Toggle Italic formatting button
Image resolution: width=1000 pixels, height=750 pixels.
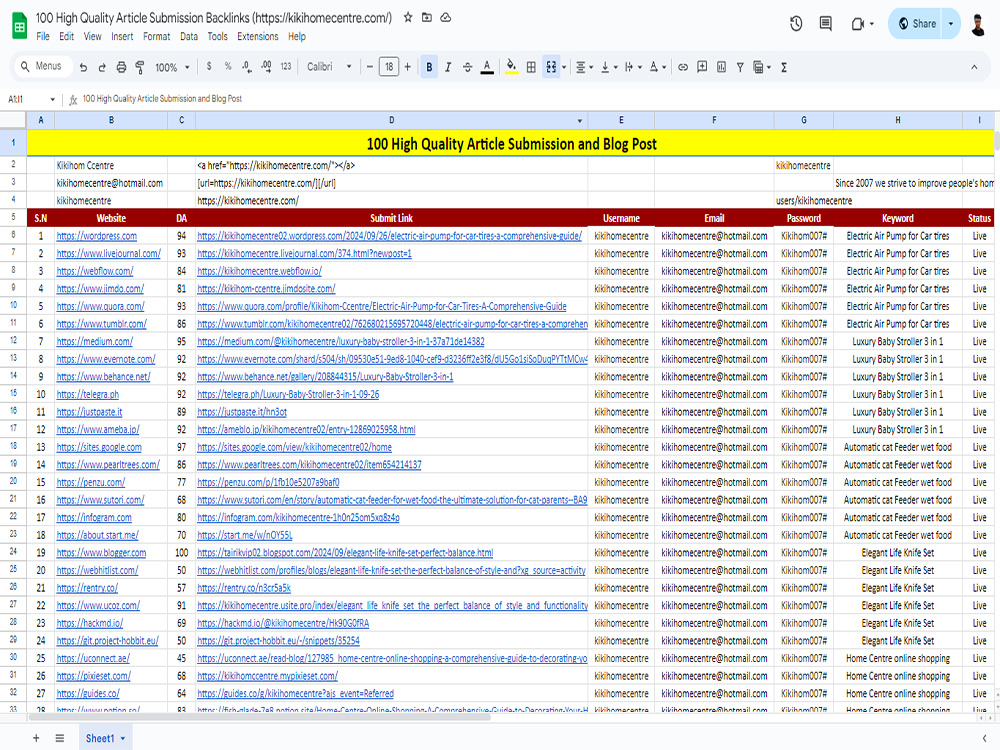point(448,67)
